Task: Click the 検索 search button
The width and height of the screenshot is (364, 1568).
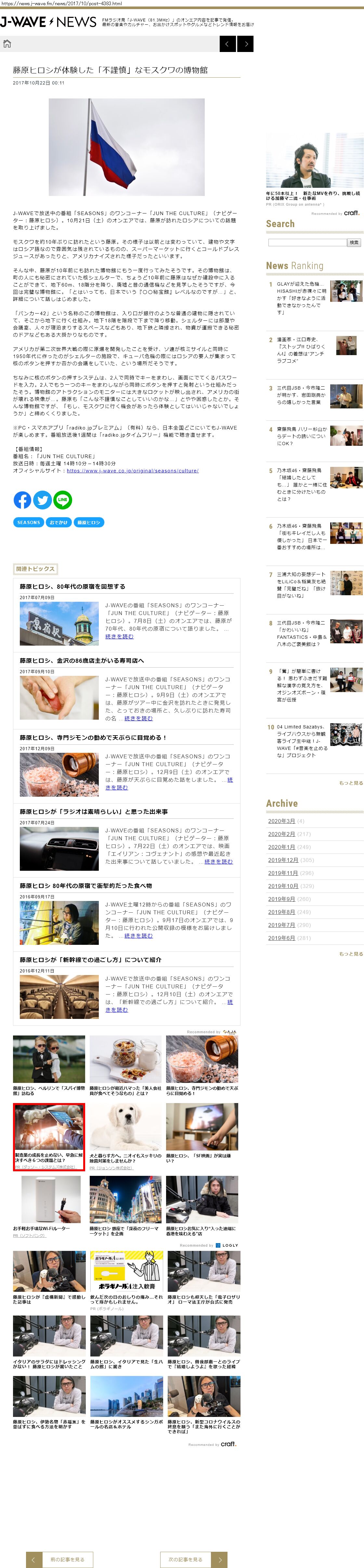Action: pyautogui.click(x=354, y=242)
